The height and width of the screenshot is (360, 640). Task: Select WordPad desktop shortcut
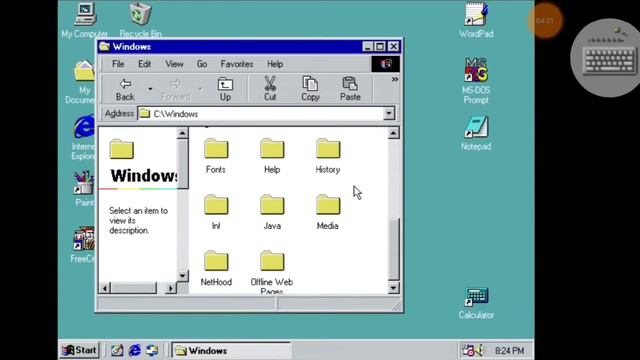point(476,20)
